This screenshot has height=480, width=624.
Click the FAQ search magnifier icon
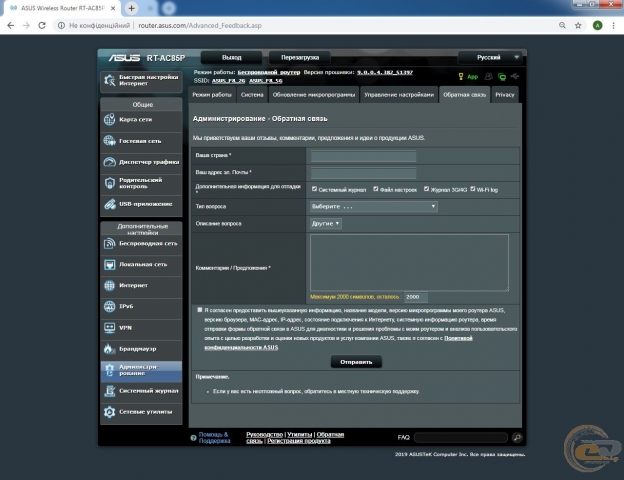click(x=516, y=438)
